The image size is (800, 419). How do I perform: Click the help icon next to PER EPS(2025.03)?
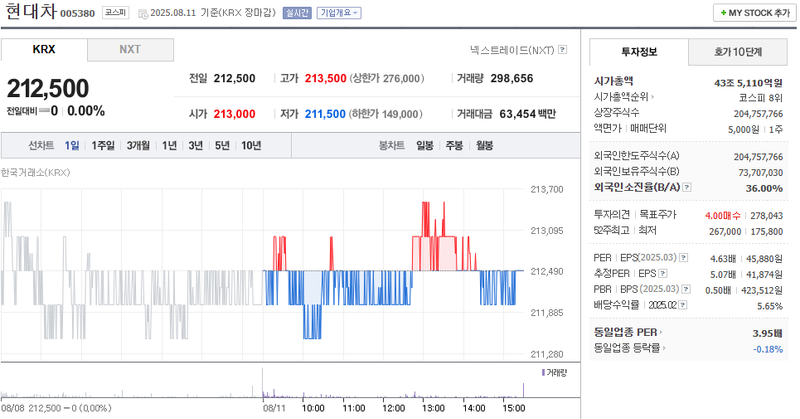tap(683, 258)
